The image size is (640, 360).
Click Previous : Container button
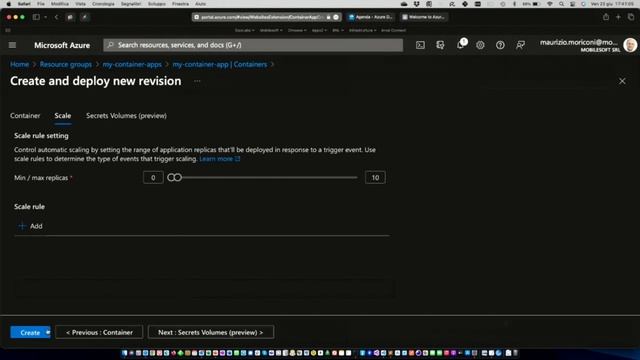(x=99, y=333)
